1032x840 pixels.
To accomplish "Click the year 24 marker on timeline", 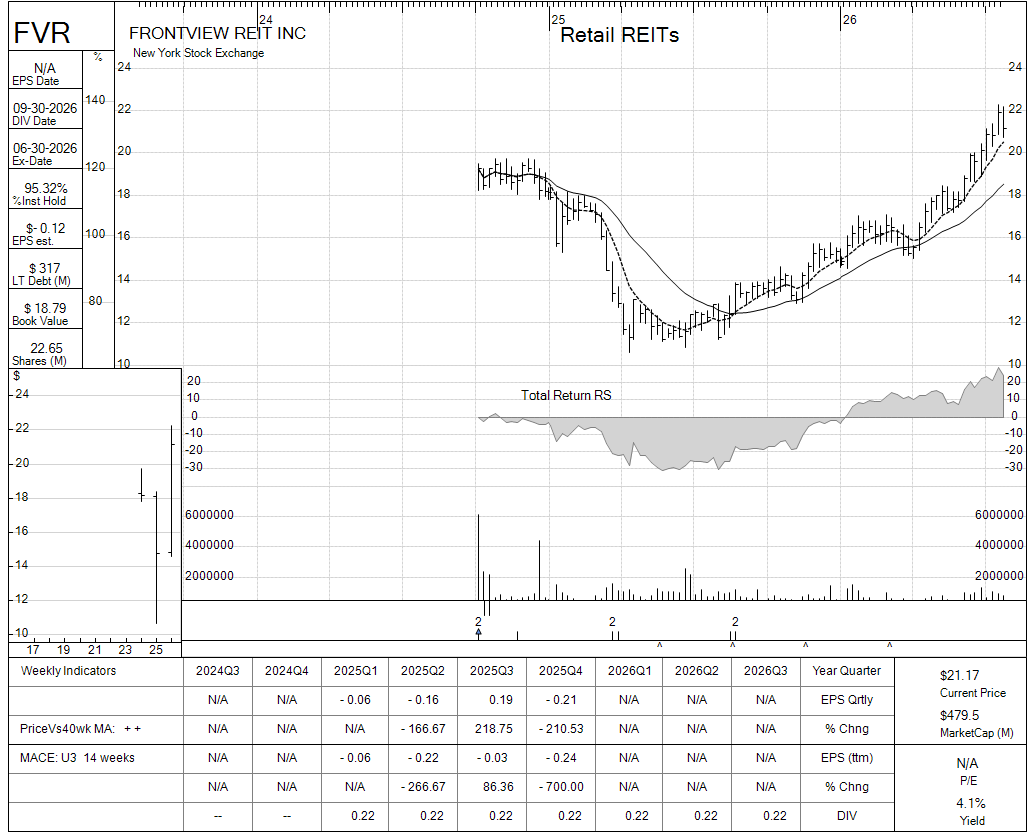I will [266, 20].
